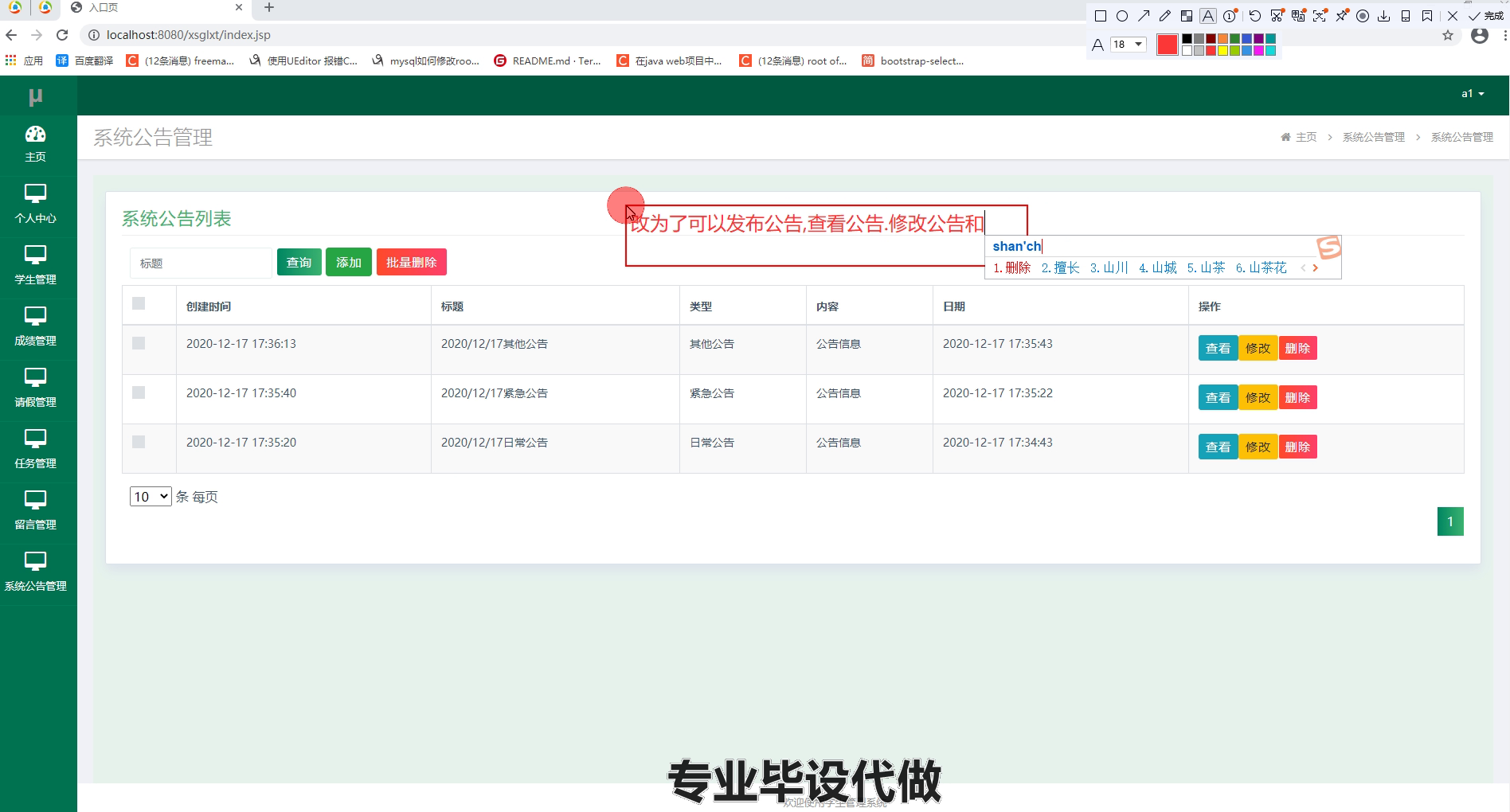This screenshot has width=1510, height=812.
Task: Open the bootstrap-select bookmark
Action: click(913, 61)
